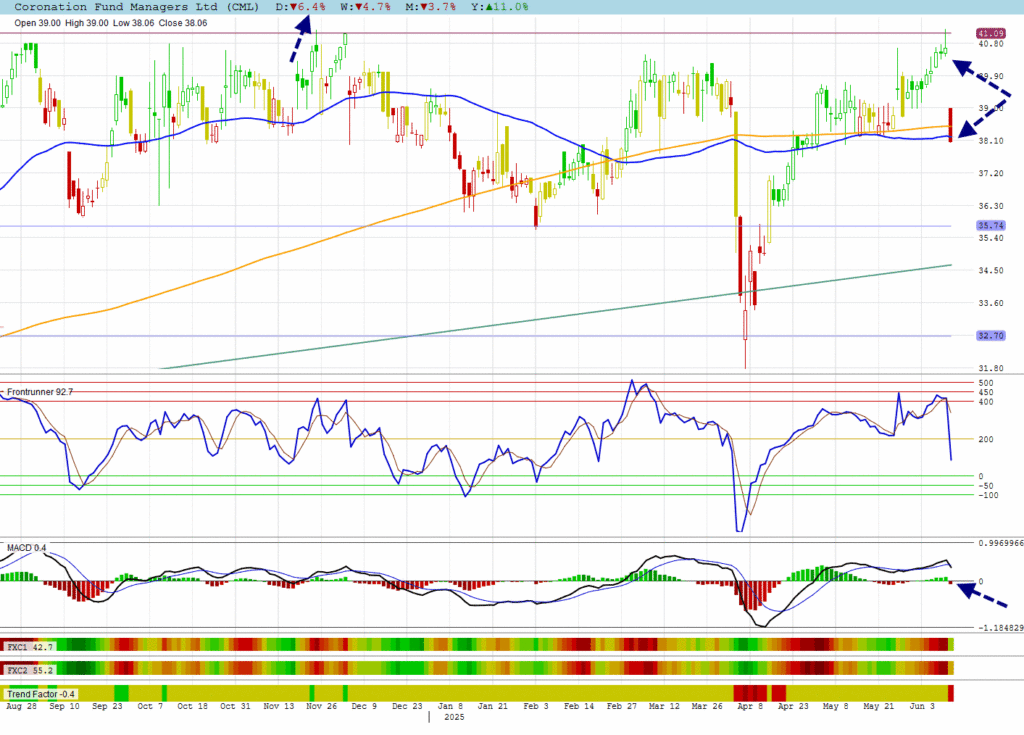Click the highlighted 35.74 support level tag

coord(991,225)
